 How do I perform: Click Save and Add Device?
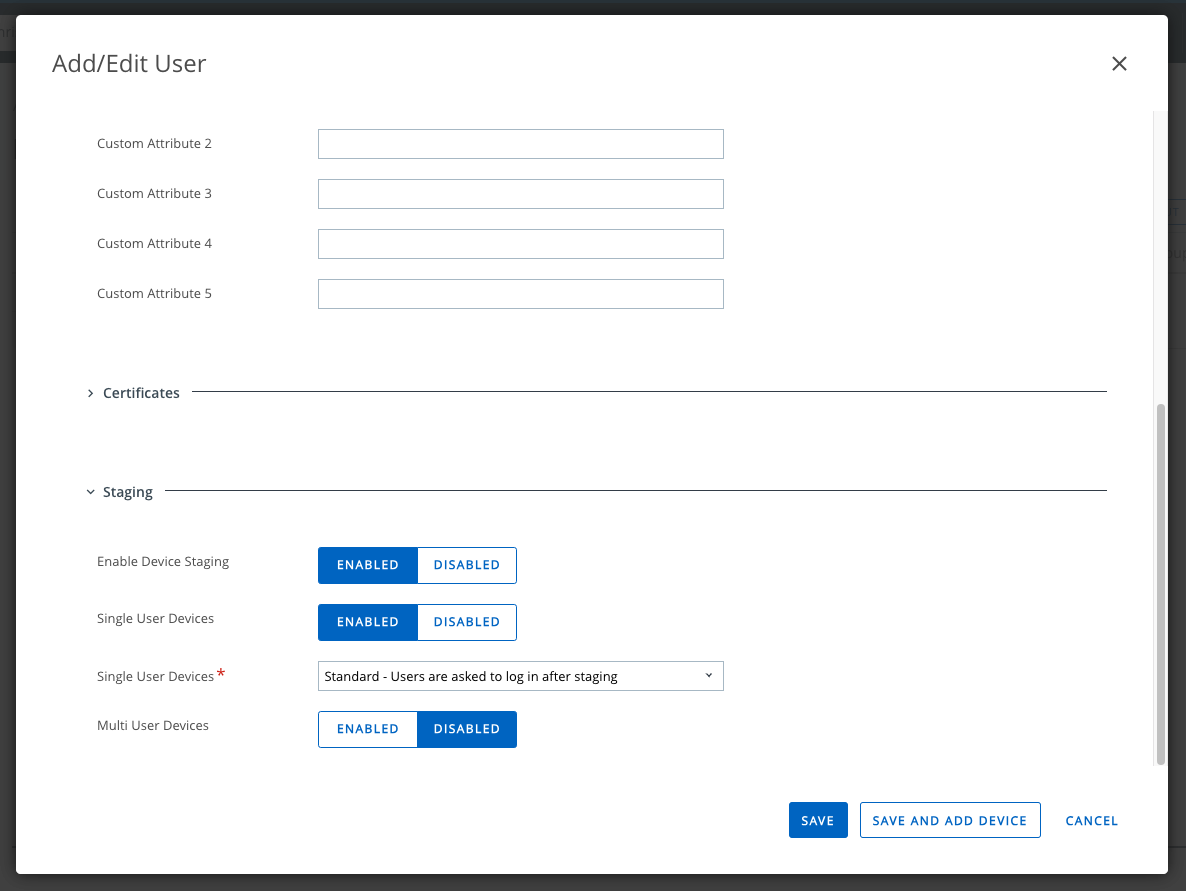click(949, 820)
